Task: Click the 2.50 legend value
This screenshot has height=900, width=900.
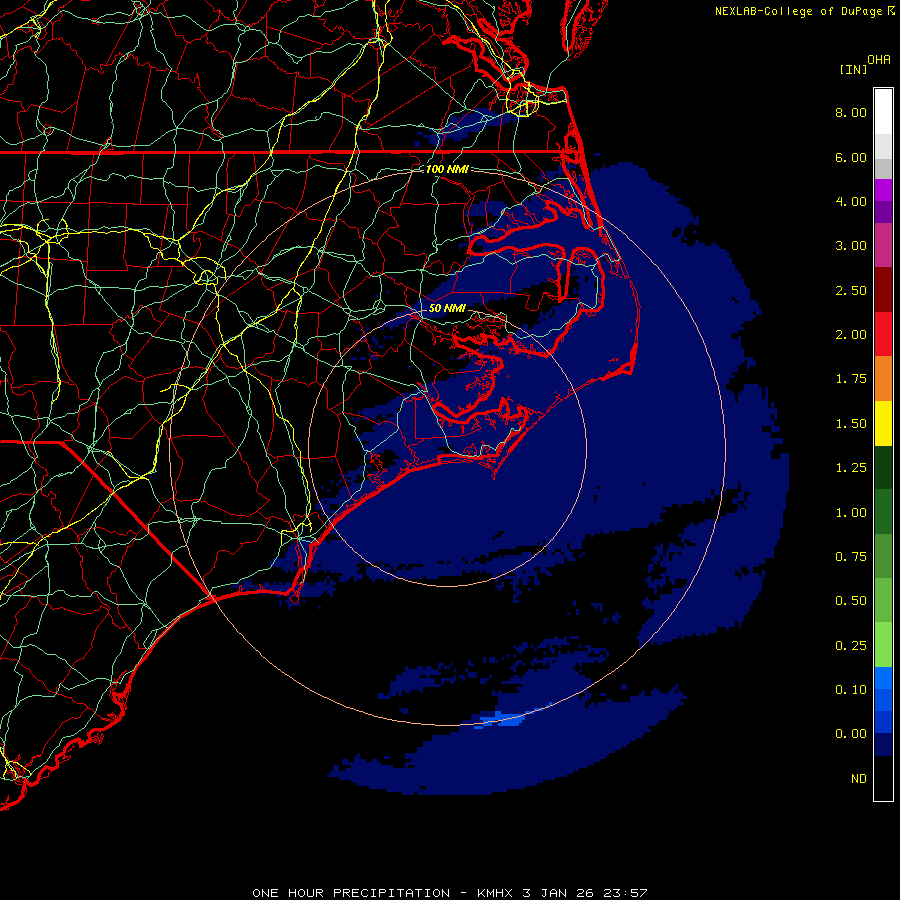Action: click(851, 290)
